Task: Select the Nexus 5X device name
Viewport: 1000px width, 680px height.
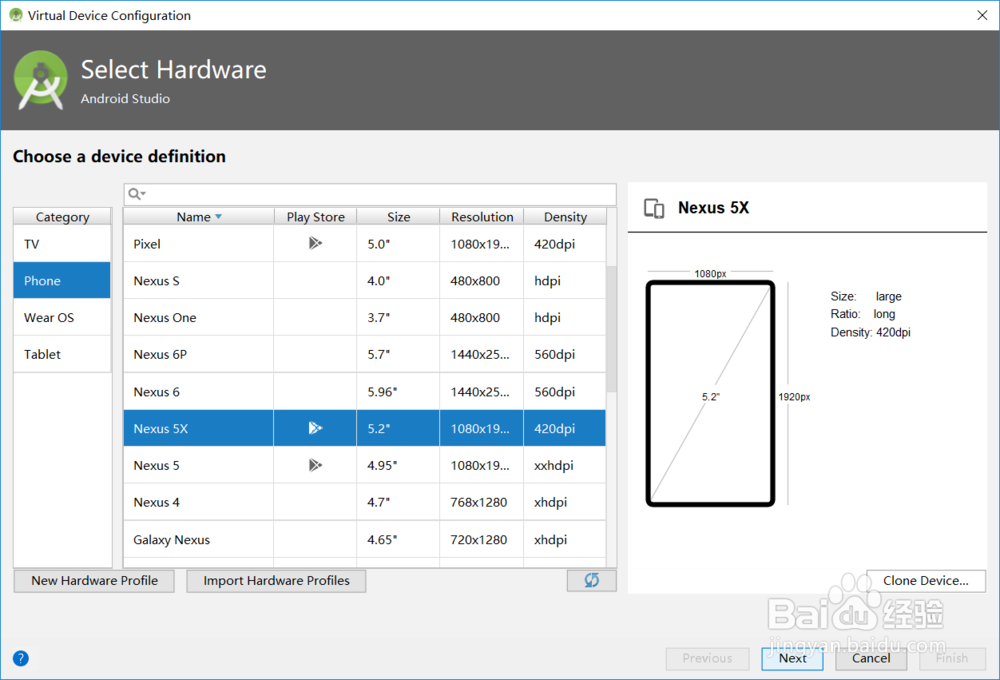Action: pos(161,429)
